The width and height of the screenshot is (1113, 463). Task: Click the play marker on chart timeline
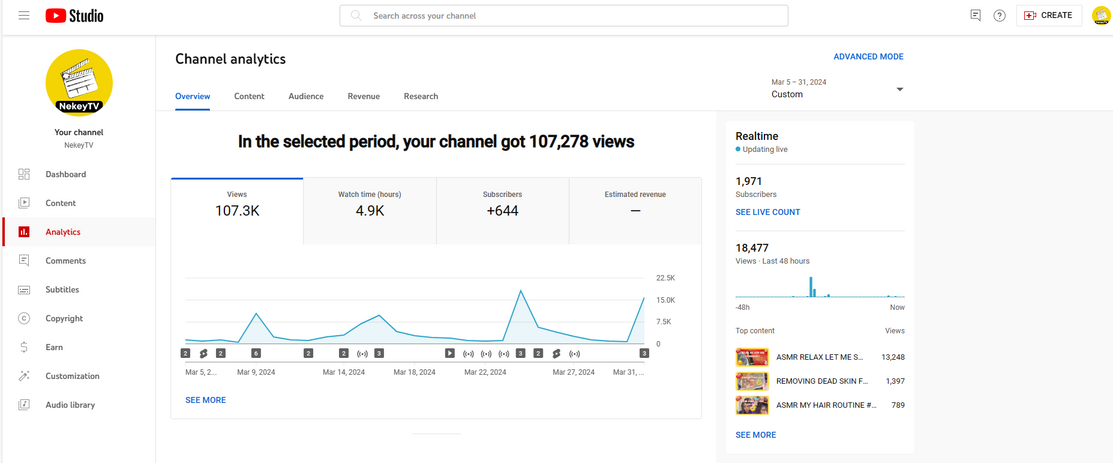[x=450, y=353]
